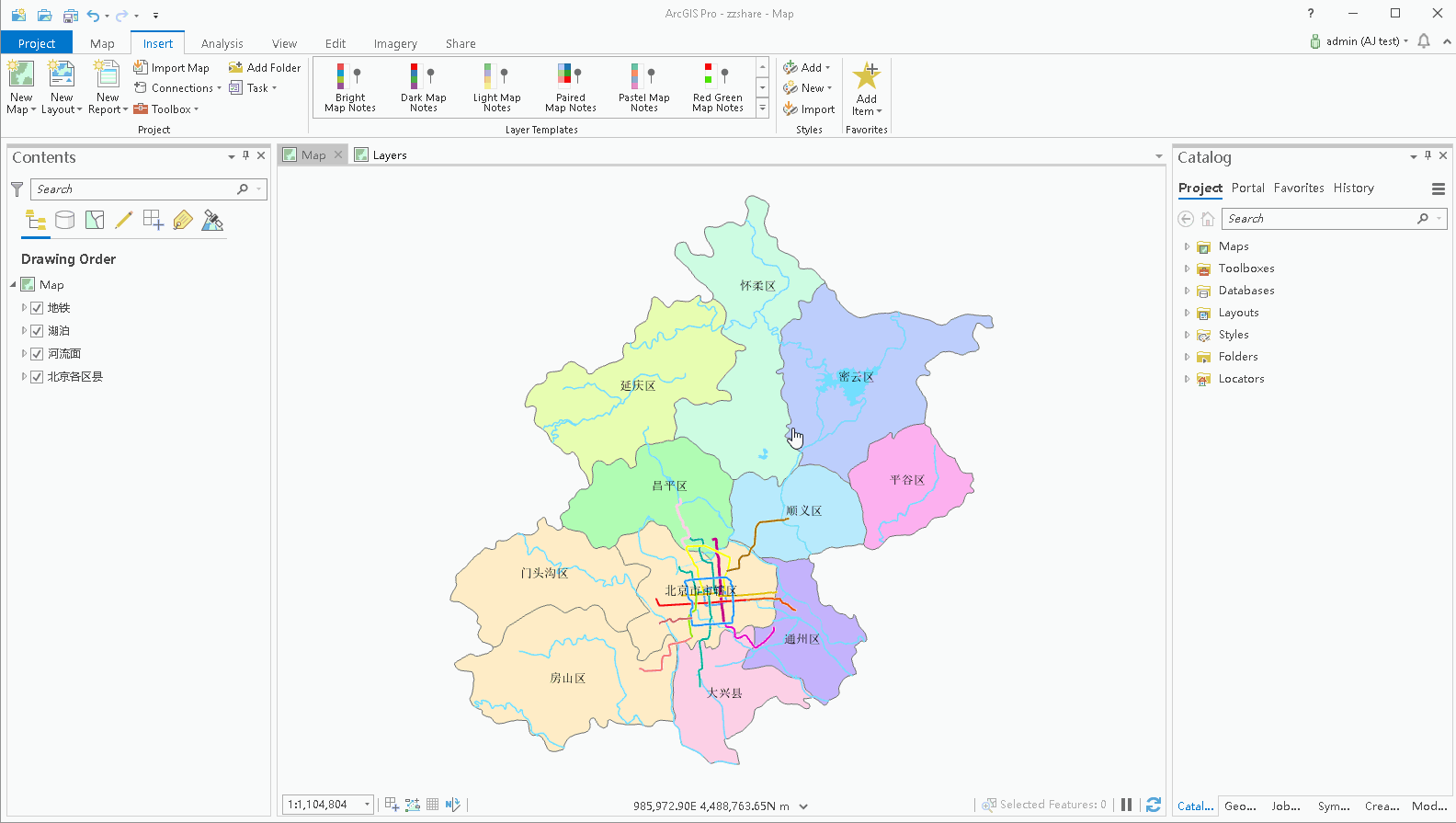This screenshot has height=823, width=1456.
Task: Expand the Toolboxes folder in Catalog
Action: click(1187, 269)
